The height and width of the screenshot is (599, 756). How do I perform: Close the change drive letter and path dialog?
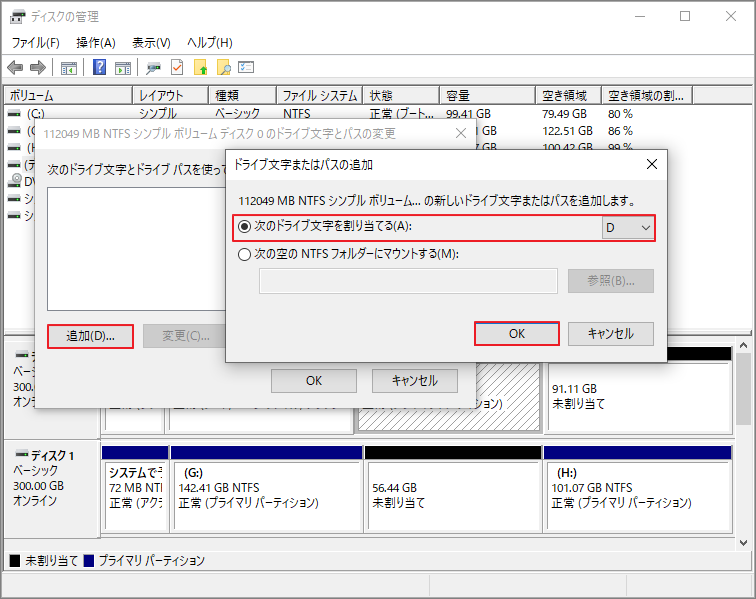(461, 133)
